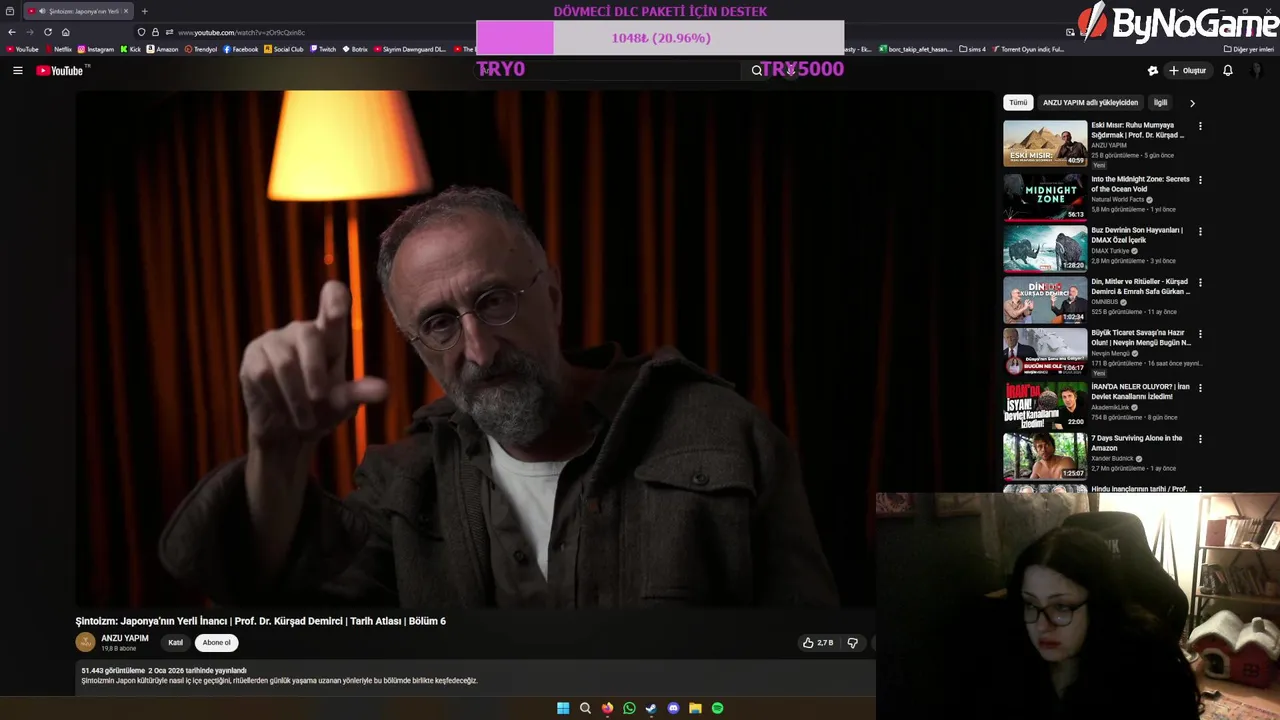
Task: Open 7 Days Surviving Alone video title
Action: pos(1136,443)
